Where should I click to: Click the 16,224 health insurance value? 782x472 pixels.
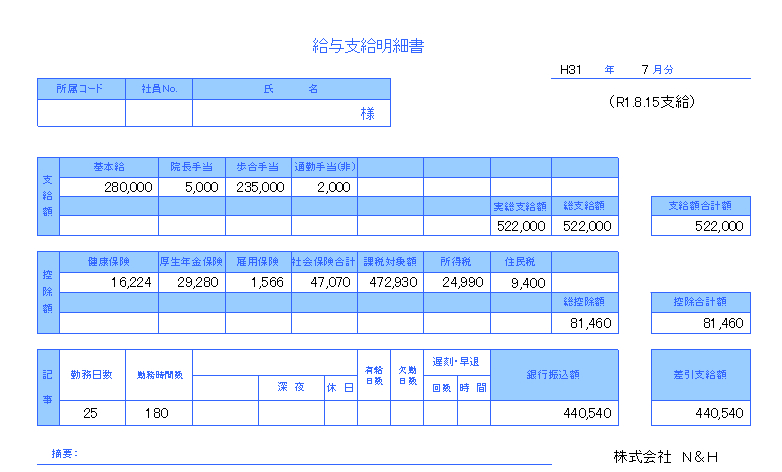[131, 282]
